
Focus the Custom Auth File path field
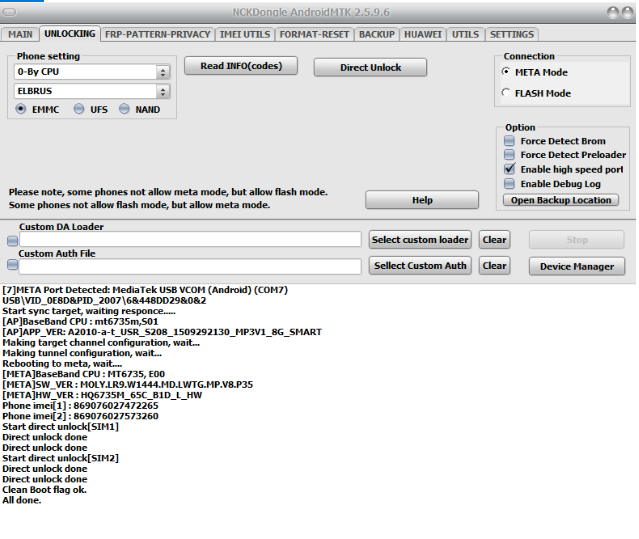coord(190,266)
